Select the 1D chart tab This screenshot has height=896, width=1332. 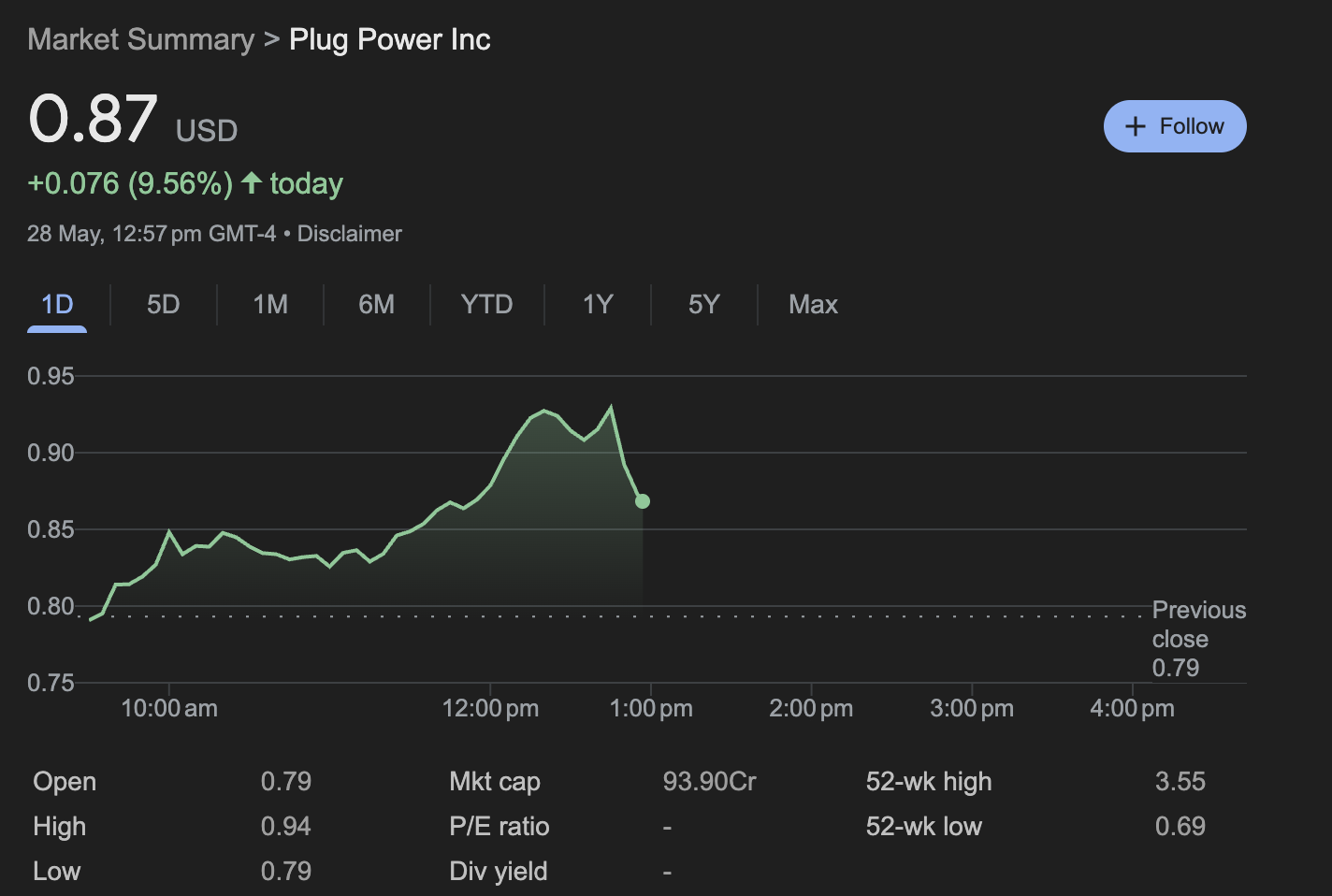57,304
